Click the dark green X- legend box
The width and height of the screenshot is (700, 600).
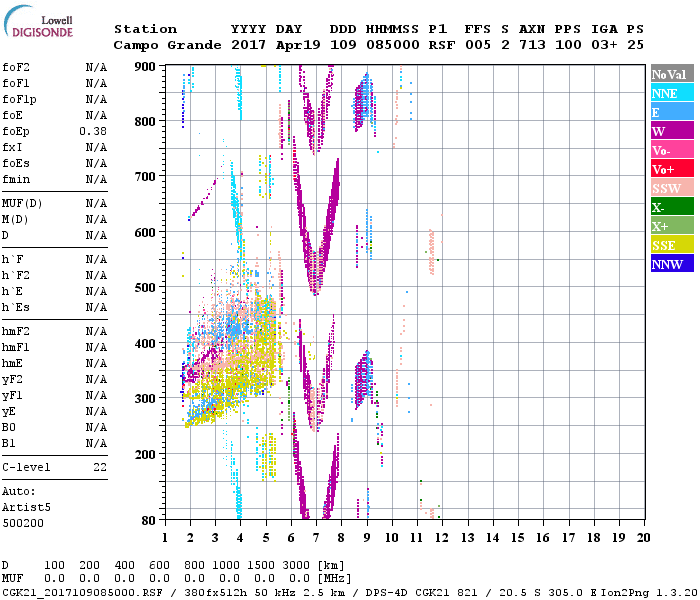[670, 208]
